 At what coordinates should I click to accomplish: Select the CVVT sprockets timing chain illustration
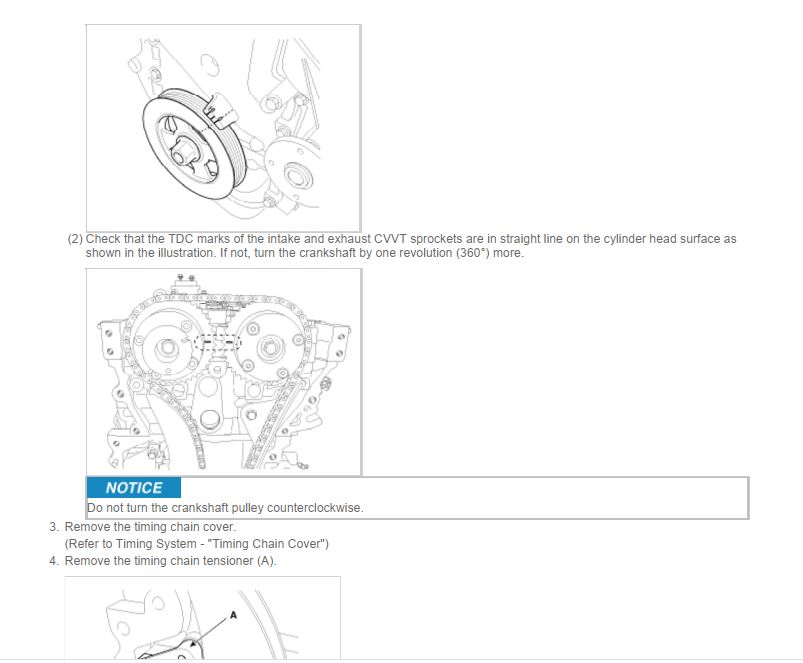223,372
